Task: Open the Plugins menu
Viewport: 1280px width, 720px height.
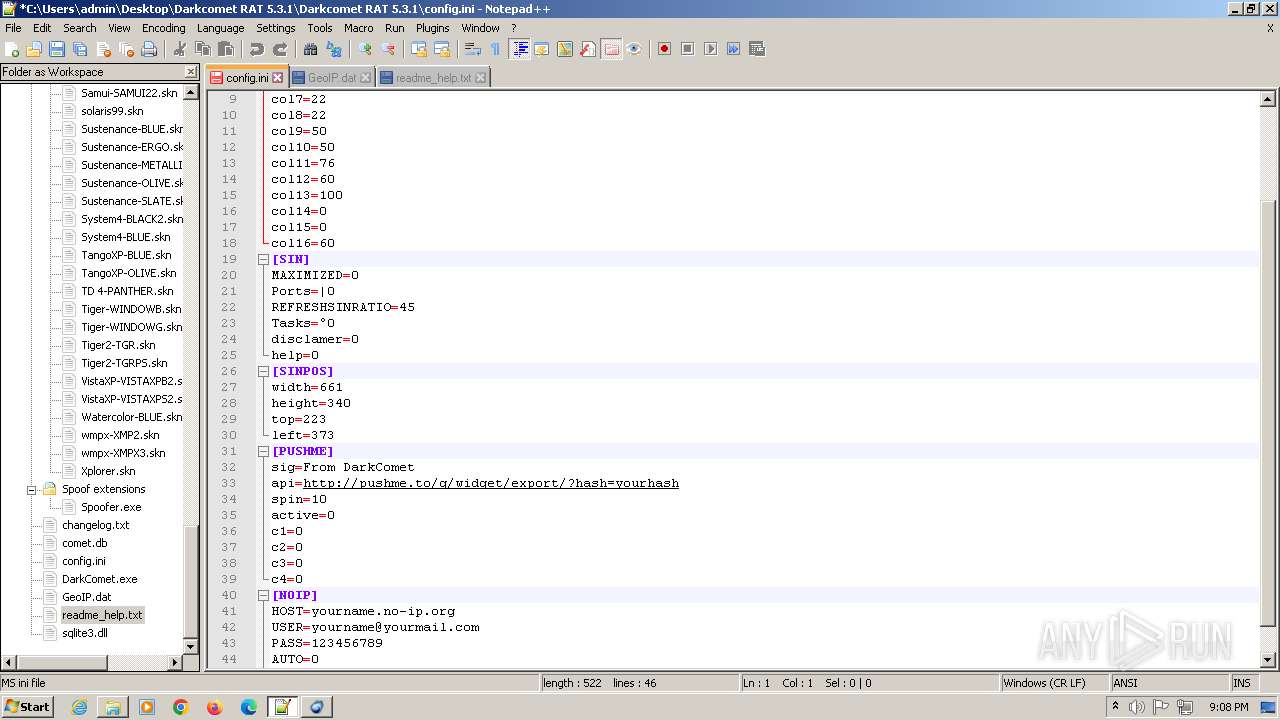Action: (433, 28)
